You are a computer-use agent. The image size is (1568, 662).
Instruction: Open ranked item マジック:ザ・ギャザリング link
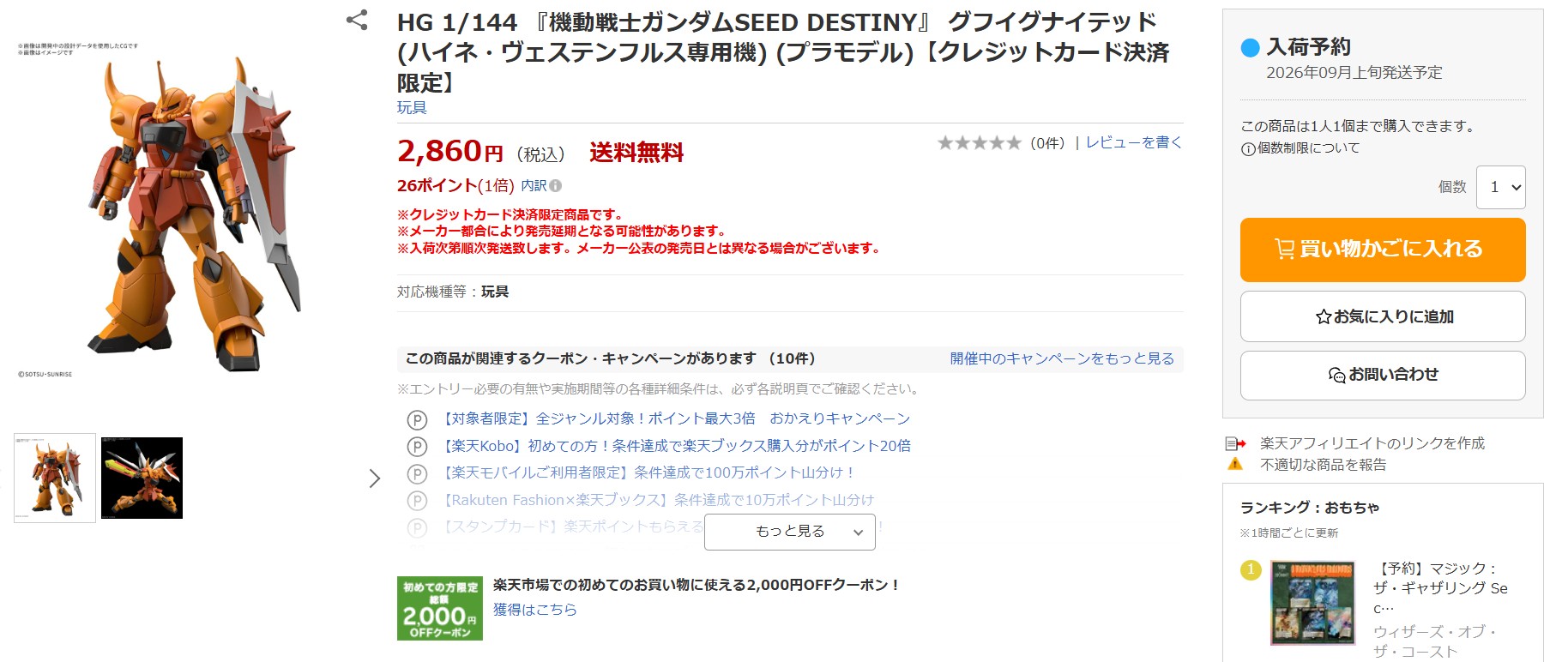coord(1440,588)
